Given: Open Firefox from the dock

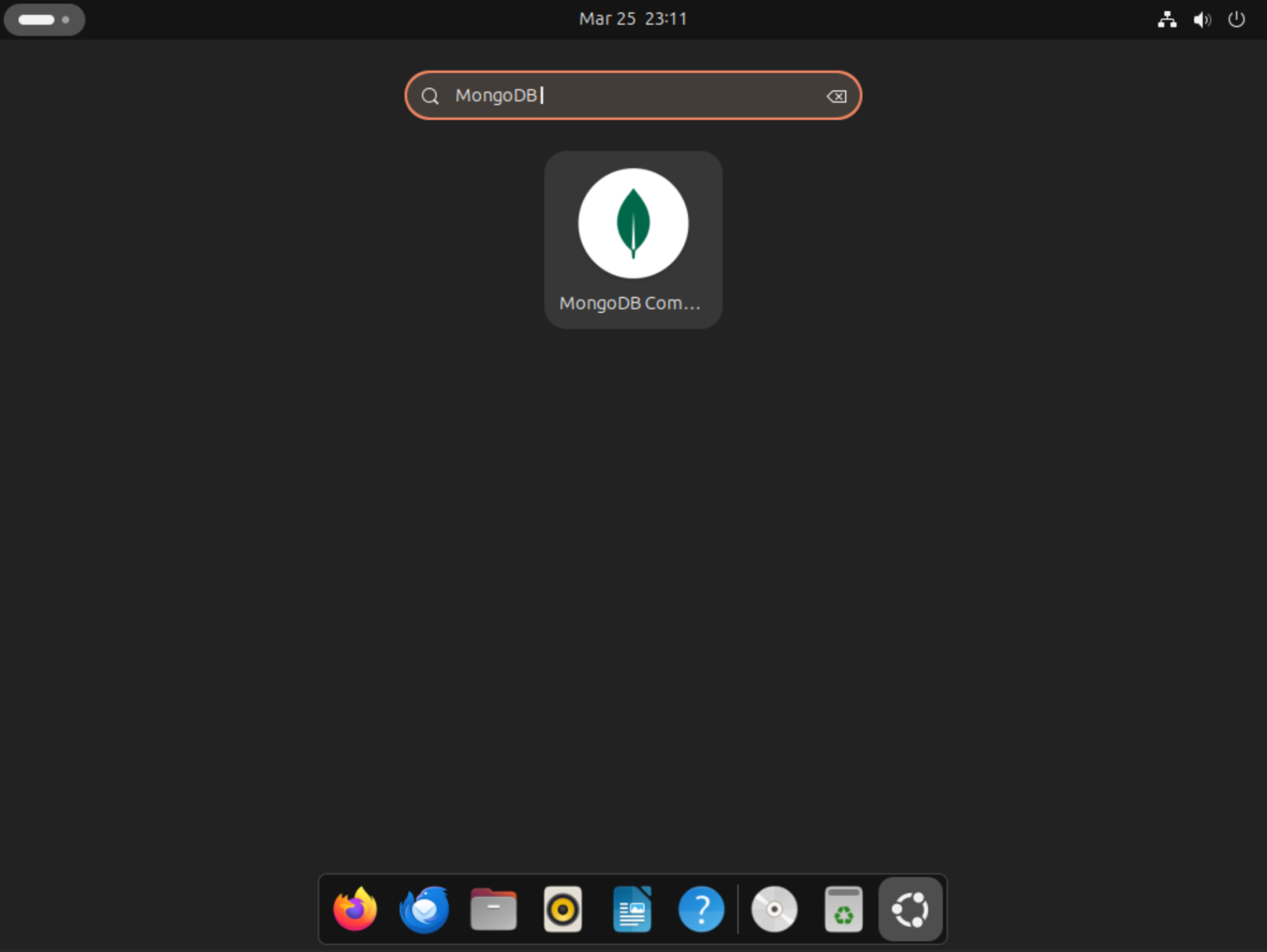Looking at the screenshot, I should pyautogui.click(x=355, y=908).
